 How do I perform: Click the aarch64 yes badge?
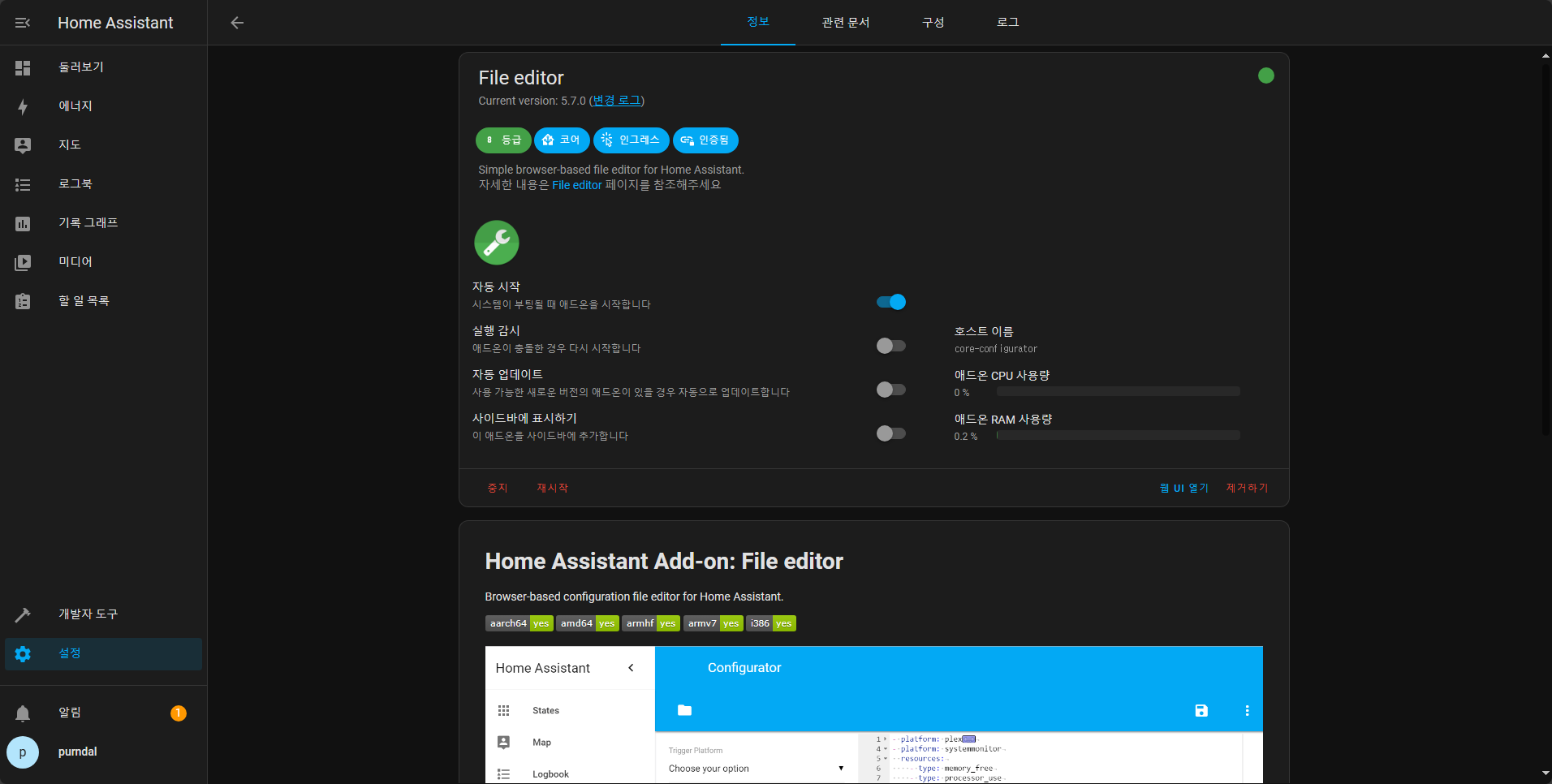click(x=519, y=623)
